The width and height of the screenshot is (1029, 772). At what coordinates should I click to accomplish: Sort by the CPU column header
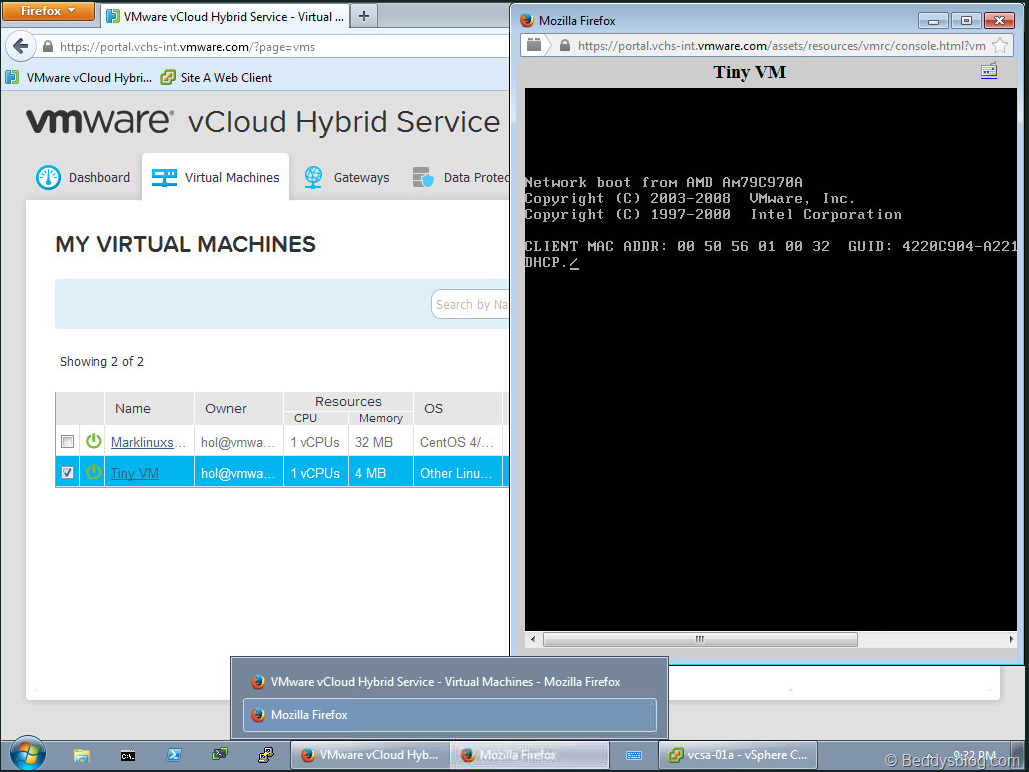(305, 418)
